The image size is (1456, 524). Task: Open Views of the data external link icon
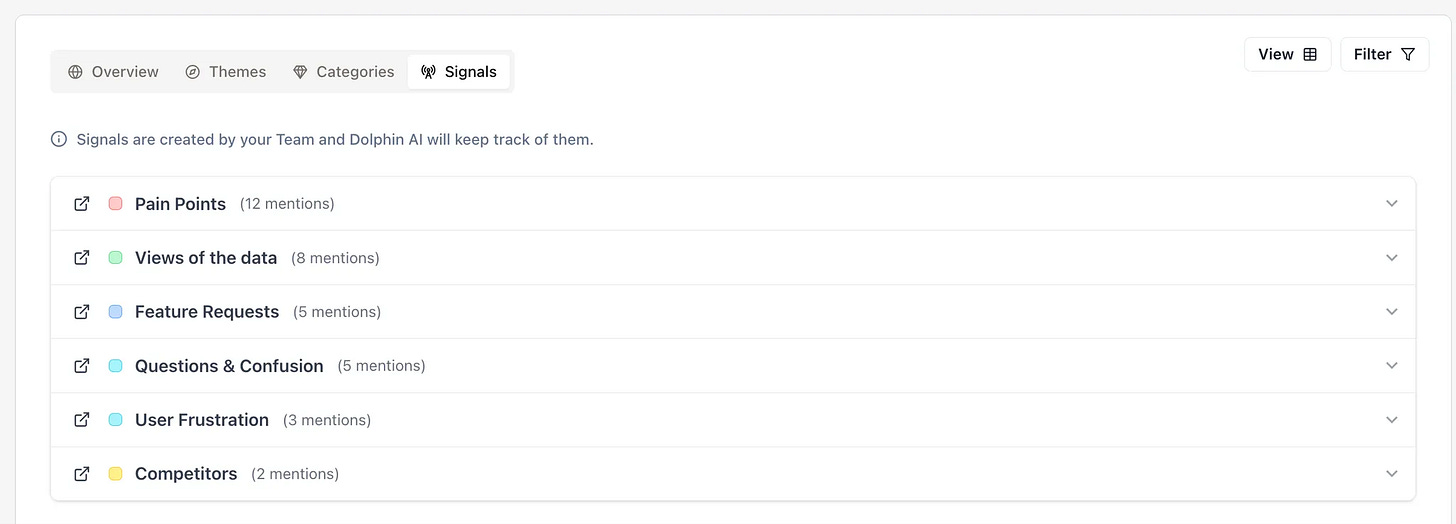82,258
